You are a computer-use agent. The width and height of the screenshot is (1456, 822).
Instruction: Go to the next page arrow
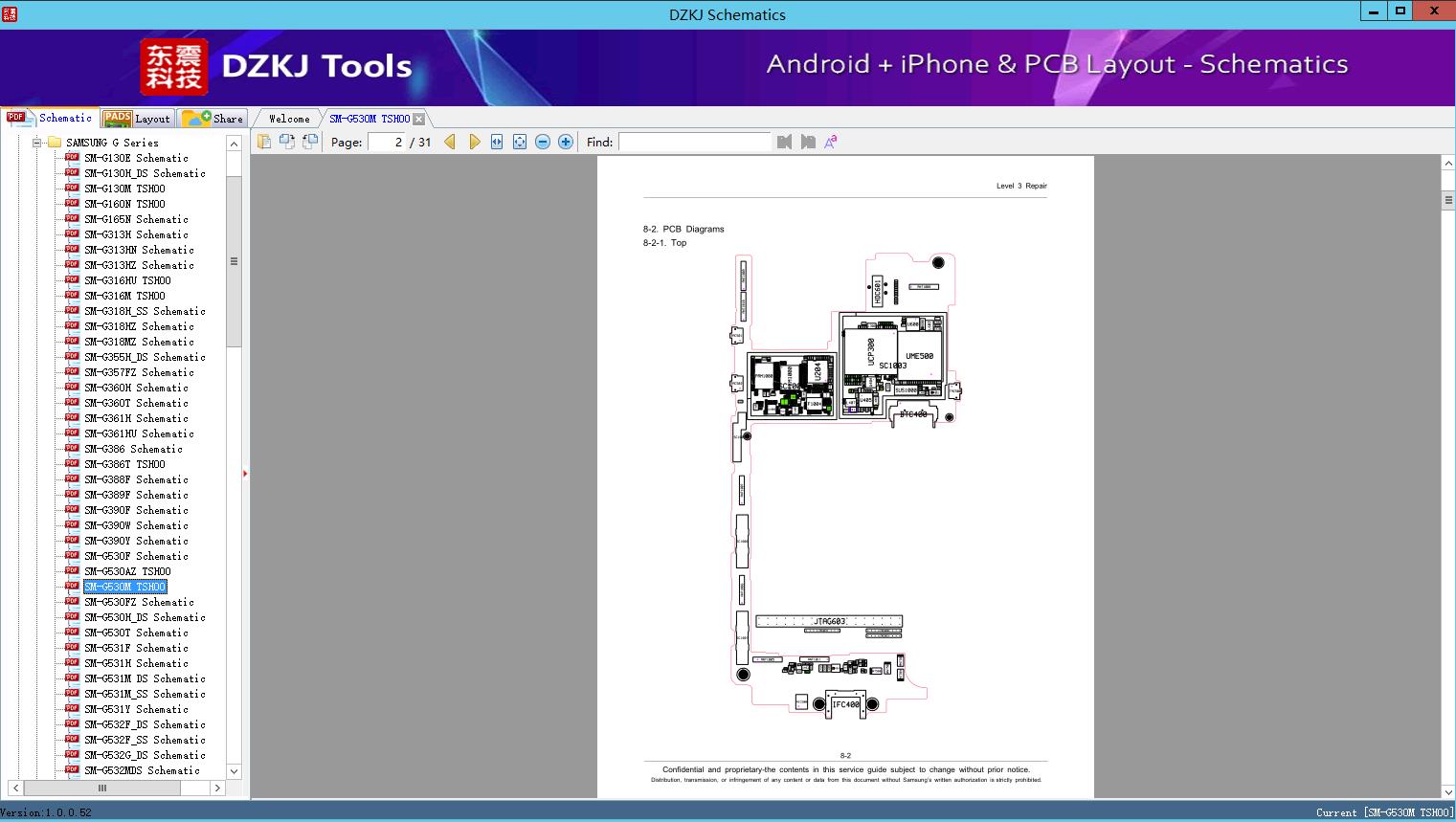point(474,142)
